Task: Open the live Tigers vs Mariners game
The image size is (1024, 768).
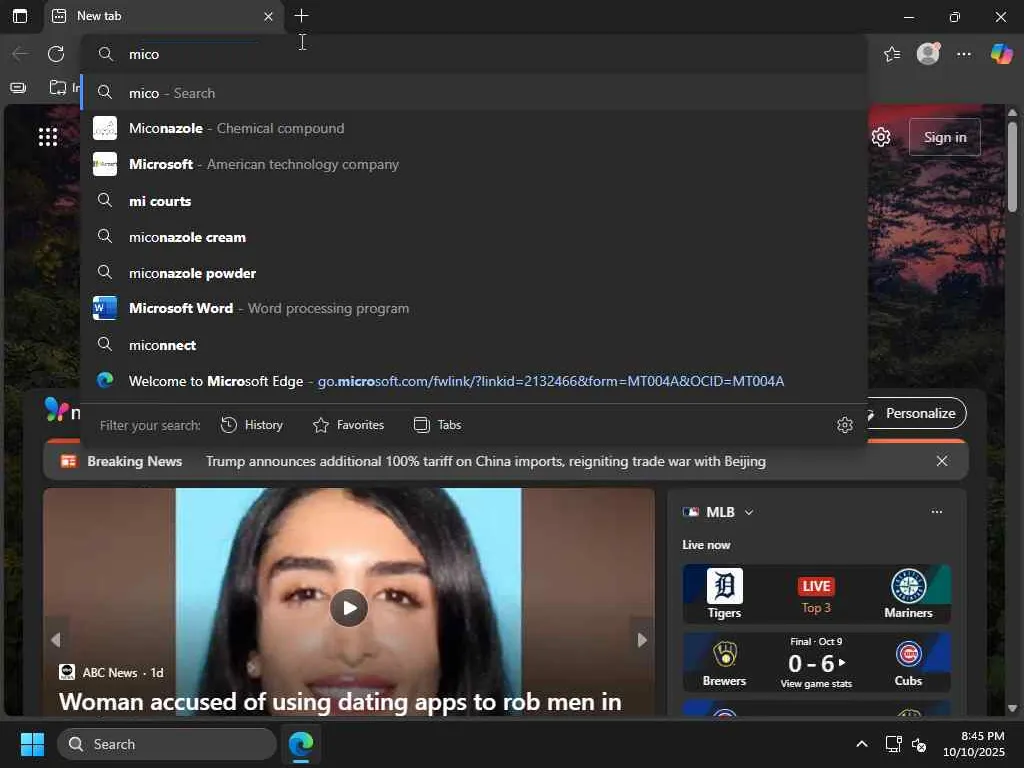Action: (x=816, y=594)
